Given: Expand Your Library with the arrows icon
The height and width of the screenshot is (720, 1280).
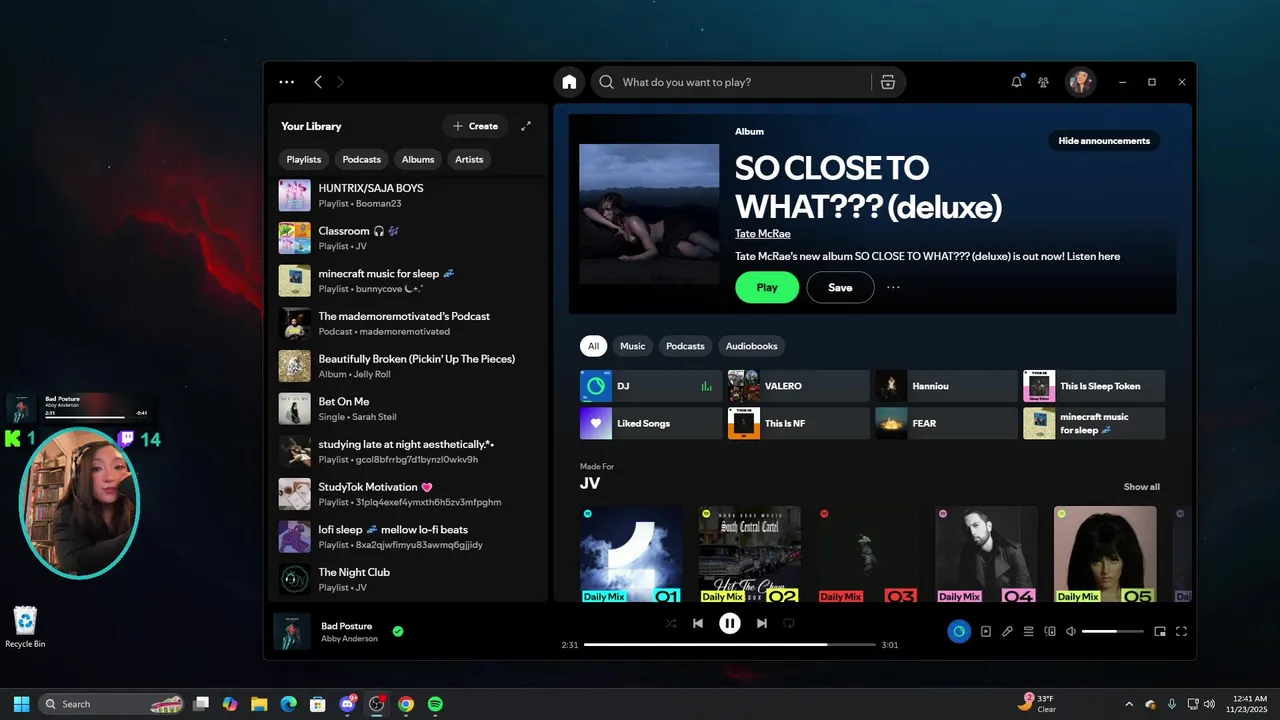Looking at the screenshot, I should pyautogui.click(x=526, y=126).
